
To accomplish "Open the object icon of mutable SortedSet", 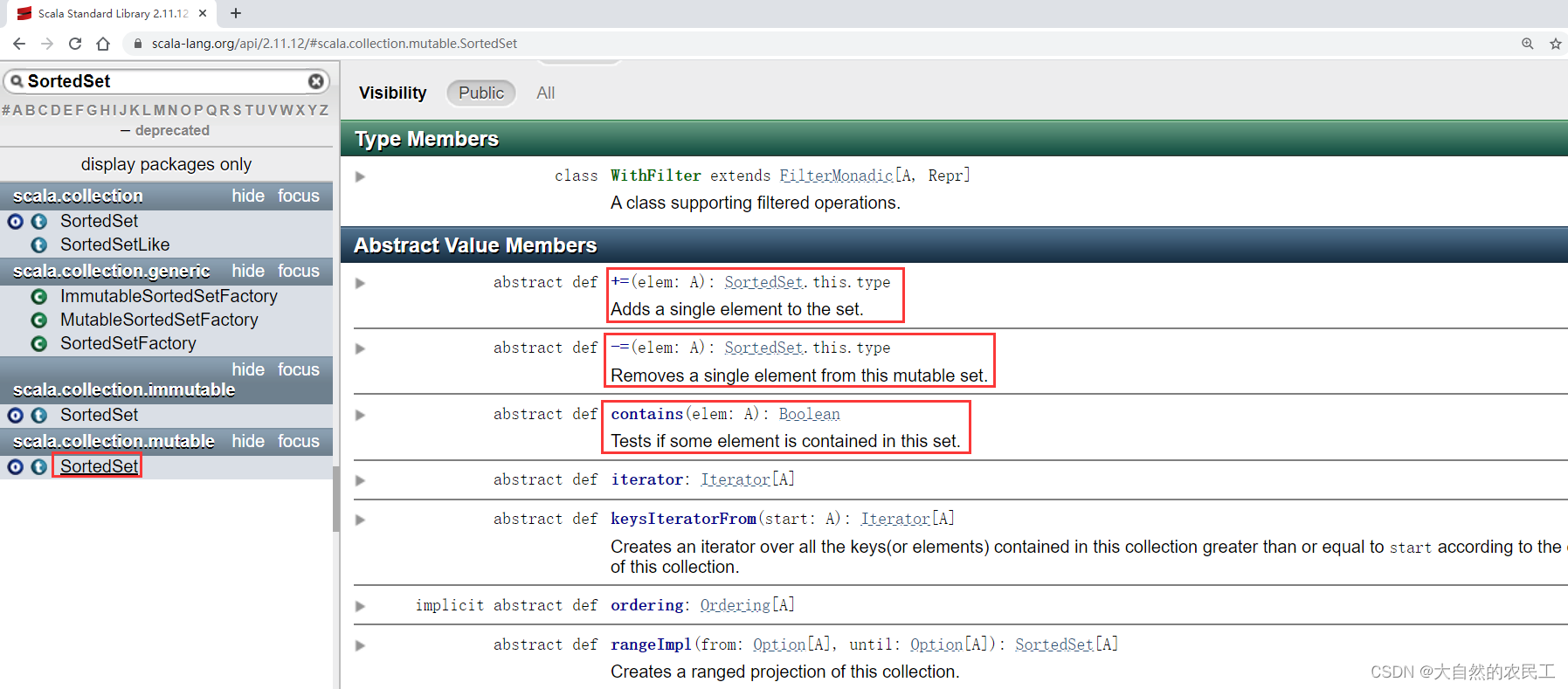I will [x=16, y=467].
